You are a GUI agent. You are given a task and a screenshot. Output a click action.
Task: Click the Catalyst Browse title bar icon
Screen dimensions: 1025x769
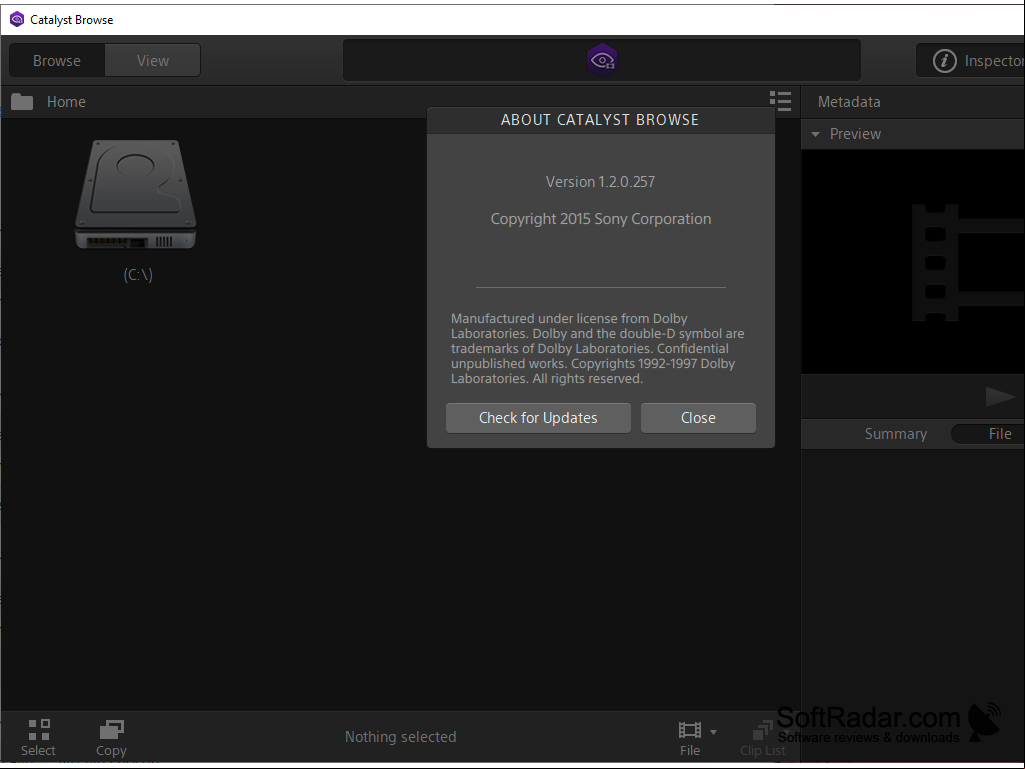(17, 20)
